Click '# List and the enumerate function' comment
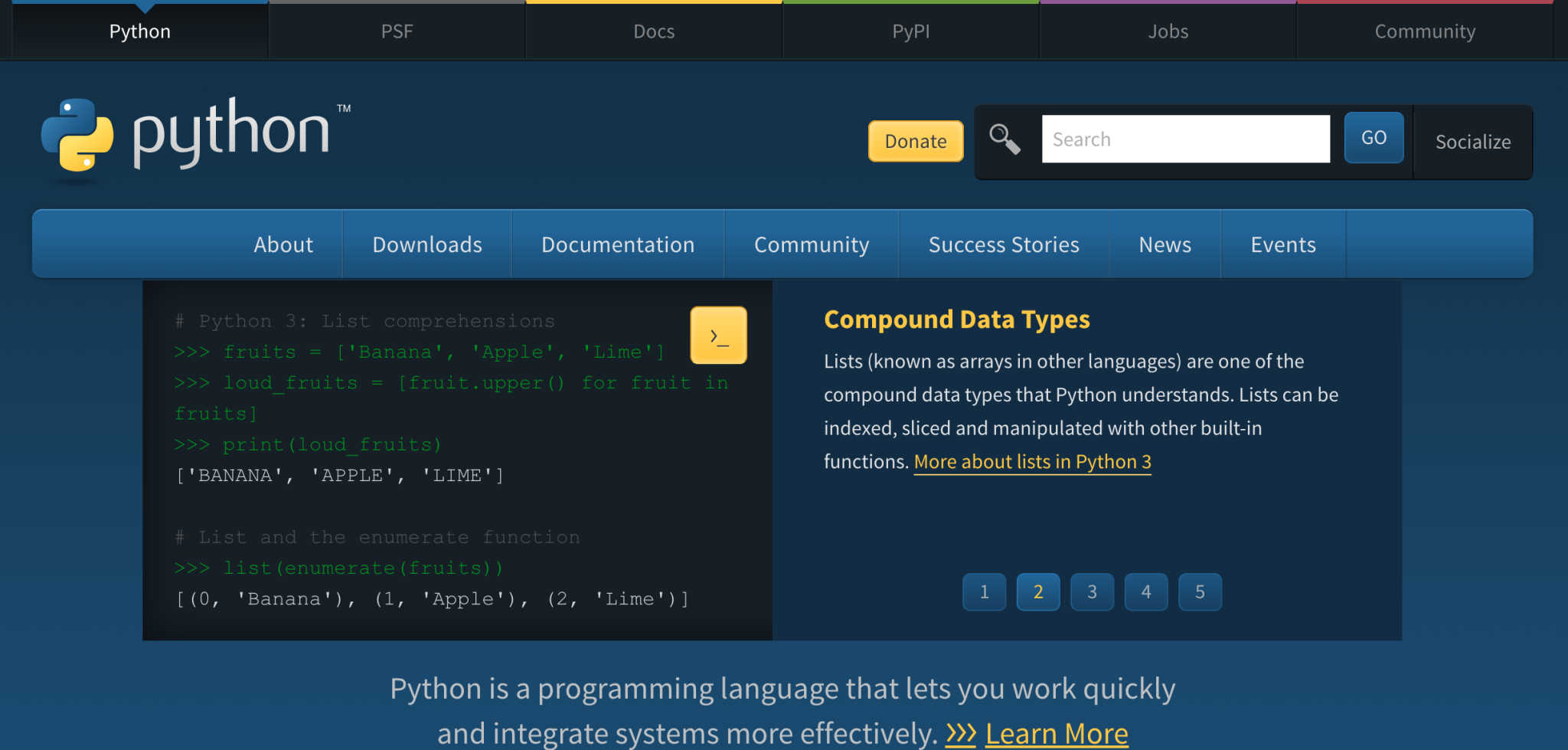This screenshot has width=1568, height=750. click(x=377, y=537)
